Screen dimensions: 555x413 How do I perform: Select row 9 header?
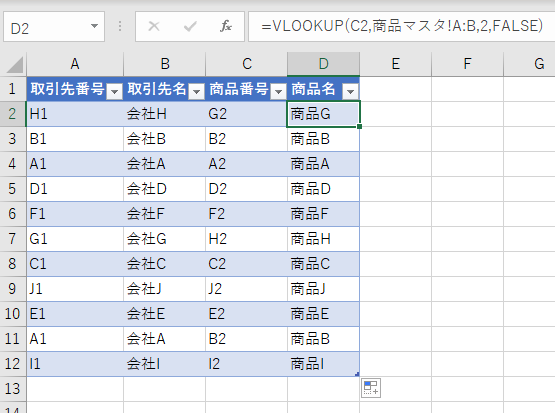[x=13, y=289]
